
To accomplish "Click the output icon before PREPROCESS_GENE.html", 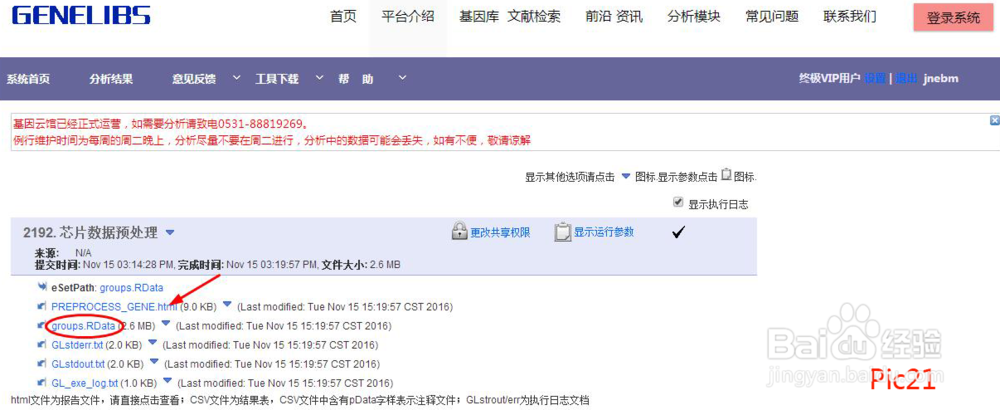I will 43,307.
